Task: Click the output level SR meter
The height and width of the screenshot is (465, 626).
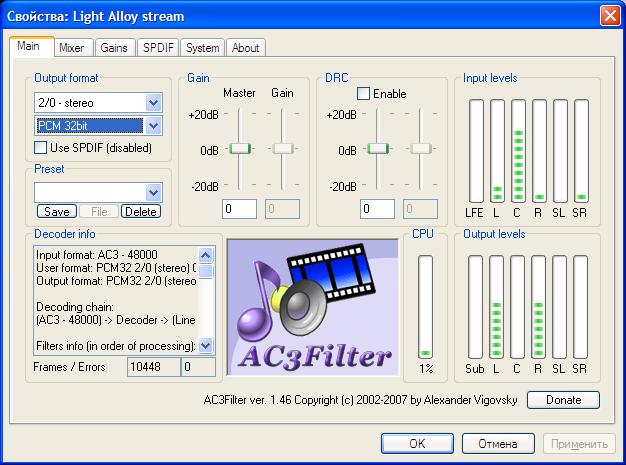Action: click(x=580, y=307)
